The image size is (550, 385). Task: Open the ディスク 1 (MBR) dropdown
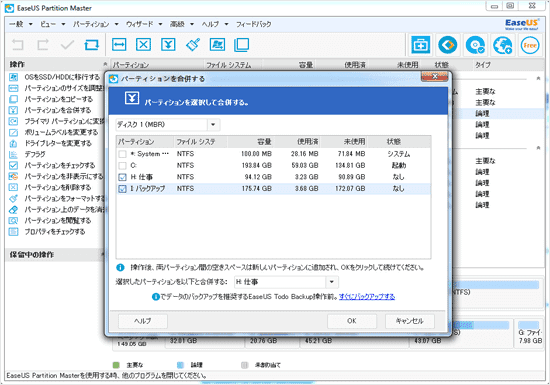[213, 125]
